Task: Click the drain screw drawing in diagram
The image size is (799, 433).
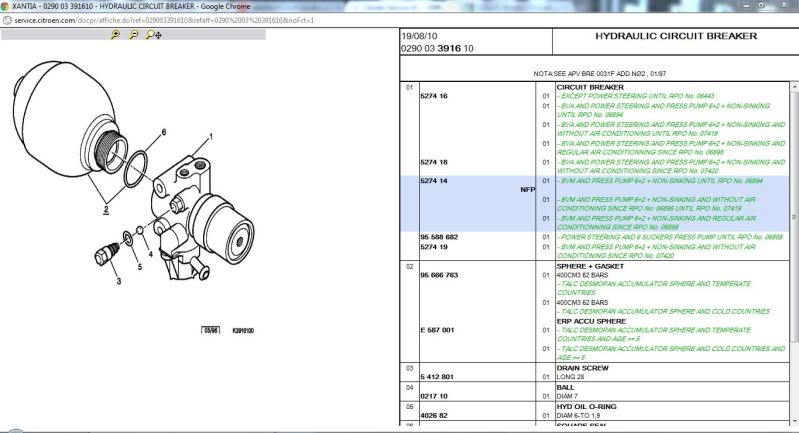Action: [106, 253]
